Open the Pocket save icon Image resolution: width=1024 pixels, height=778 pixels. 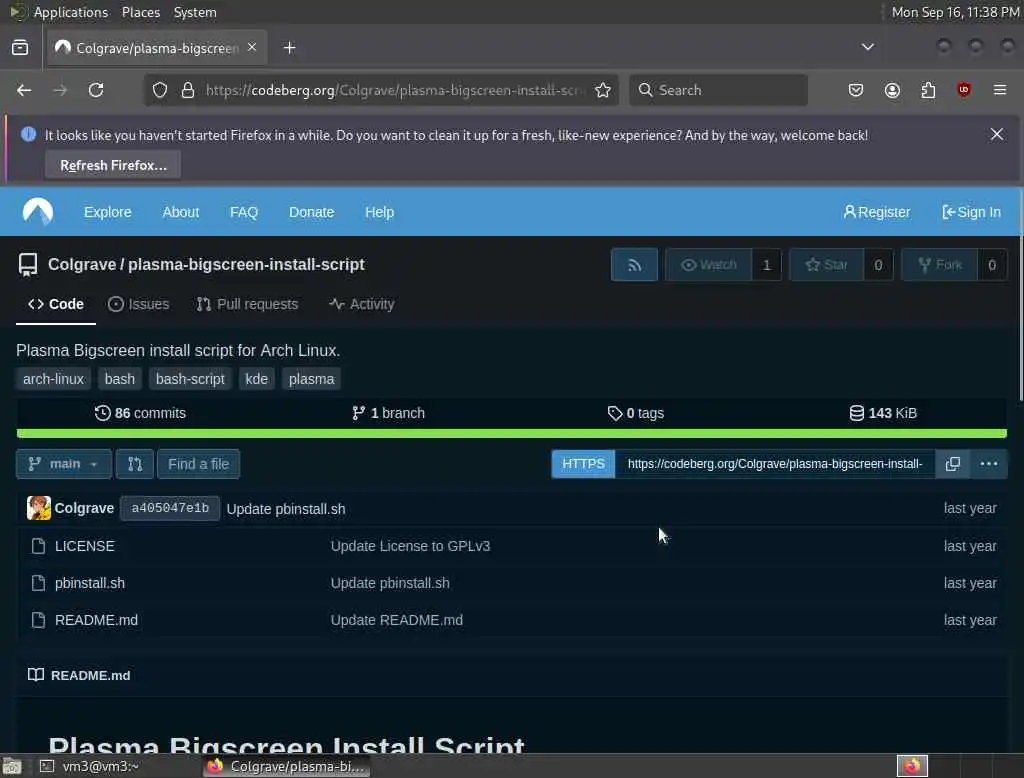pos(856,90)
